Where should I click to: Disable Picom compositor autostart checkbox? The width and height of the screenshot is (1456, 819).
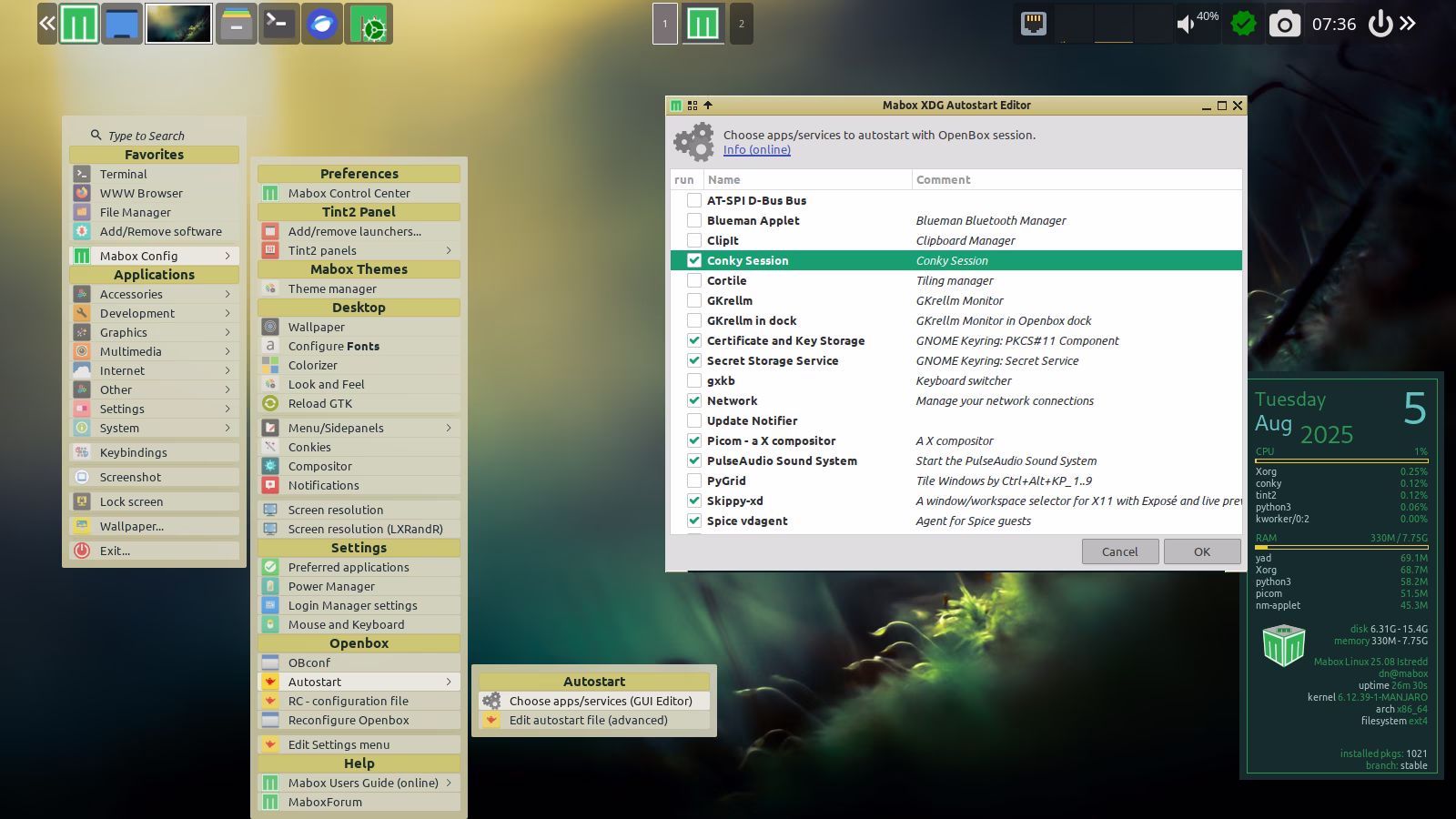click(694, 440)
